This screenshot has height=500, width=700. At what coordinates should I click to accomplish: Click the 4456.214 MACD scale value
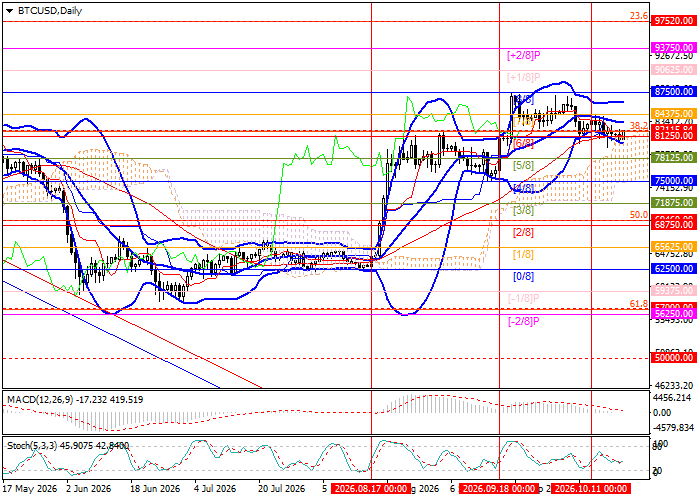coord(673,398)
